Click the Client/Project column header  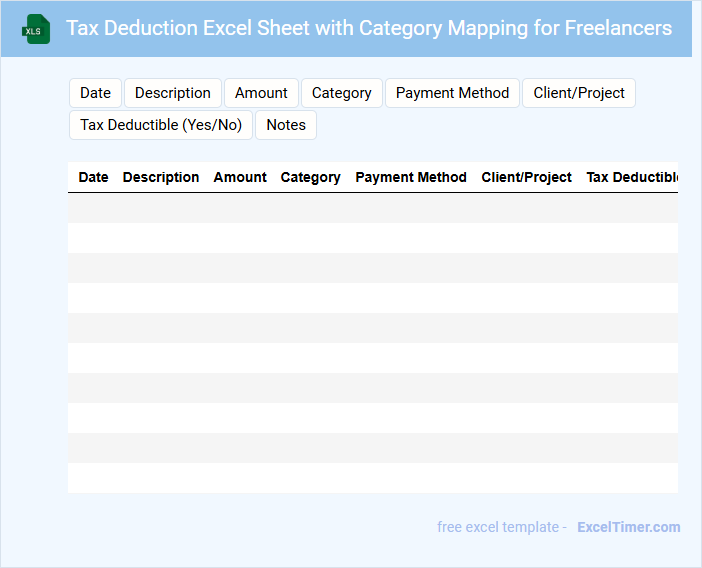click(x=526, y=177)
